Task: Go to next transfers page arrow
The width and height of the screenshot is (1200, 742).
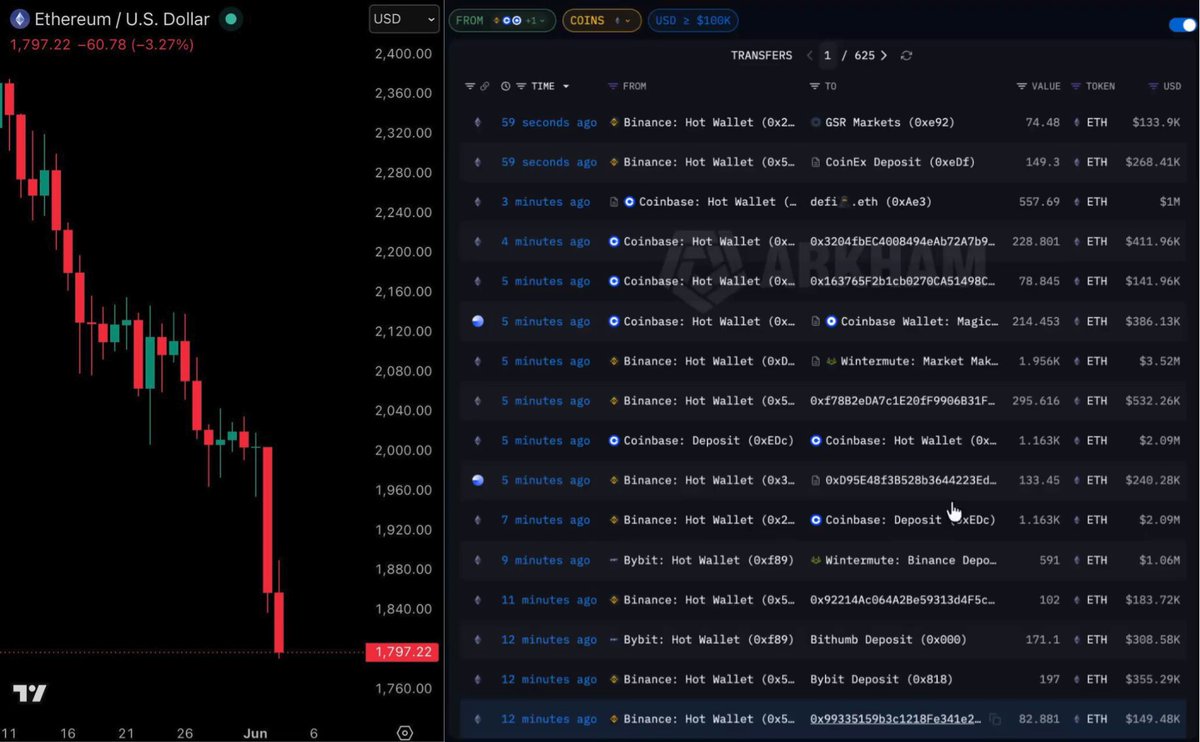Action: [884, 56]
